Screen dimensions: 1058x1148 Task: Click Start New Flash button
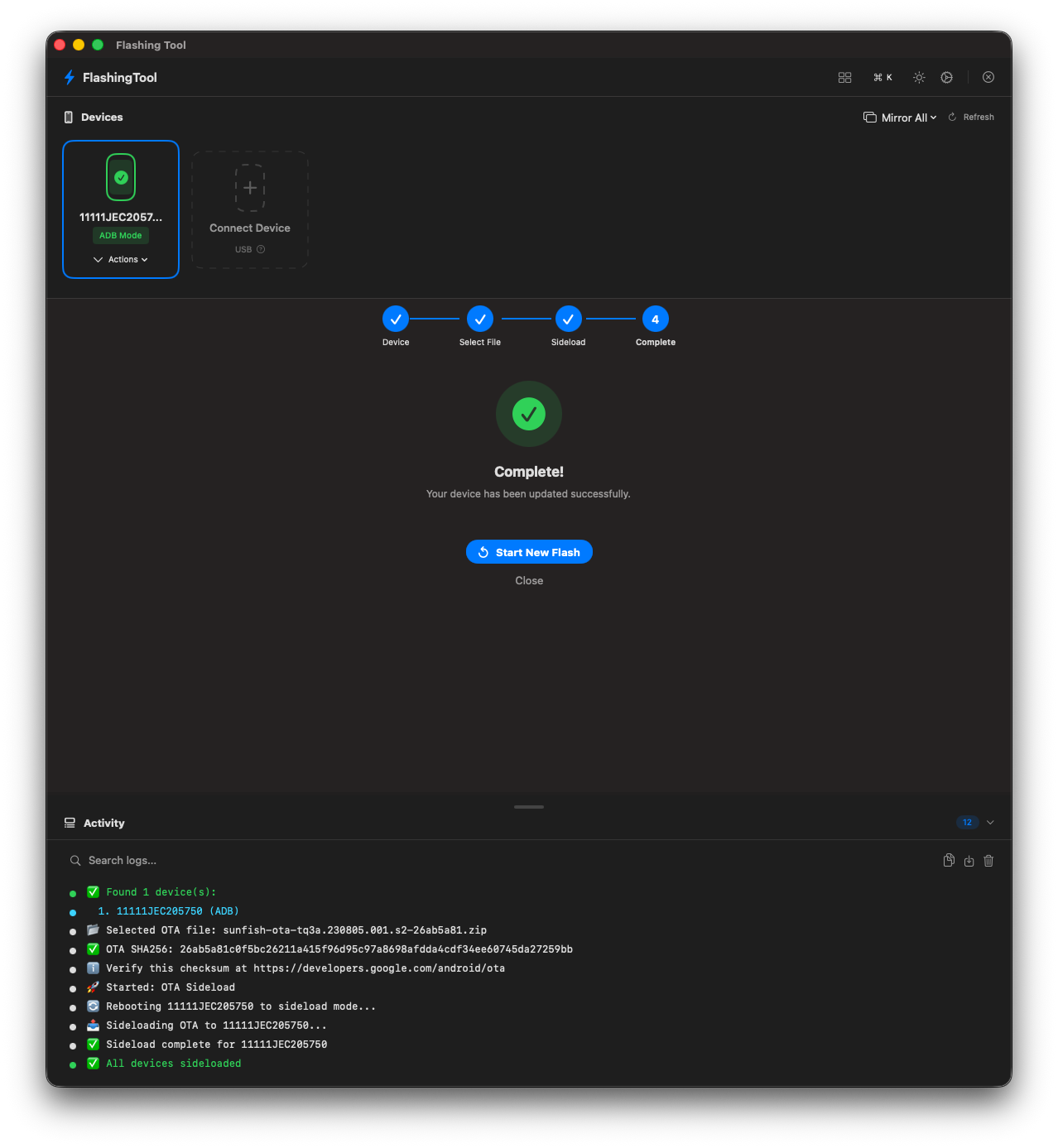point(529,552)
